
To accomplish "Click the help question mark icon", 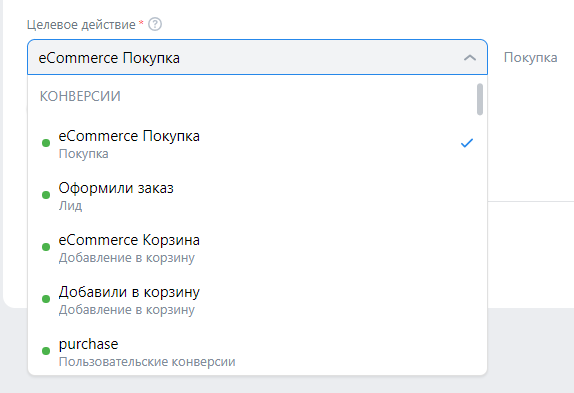I will pyautogui.click(x=155, y=25).
